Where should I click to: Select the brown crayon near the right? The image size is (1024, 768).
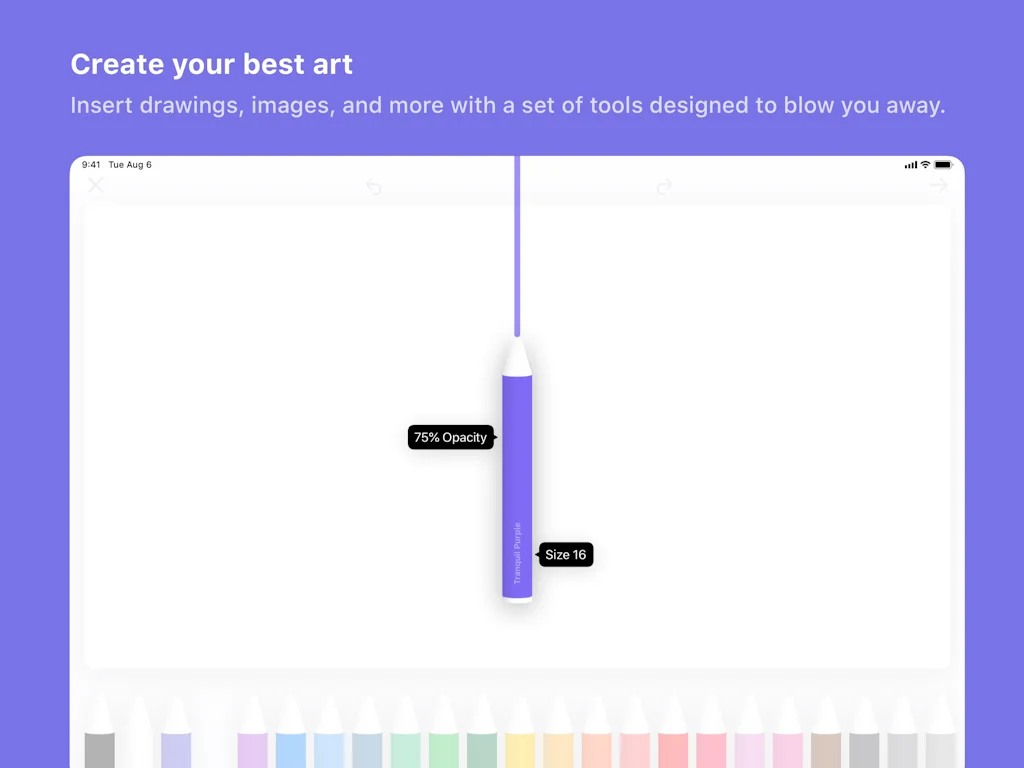[826, 740]
